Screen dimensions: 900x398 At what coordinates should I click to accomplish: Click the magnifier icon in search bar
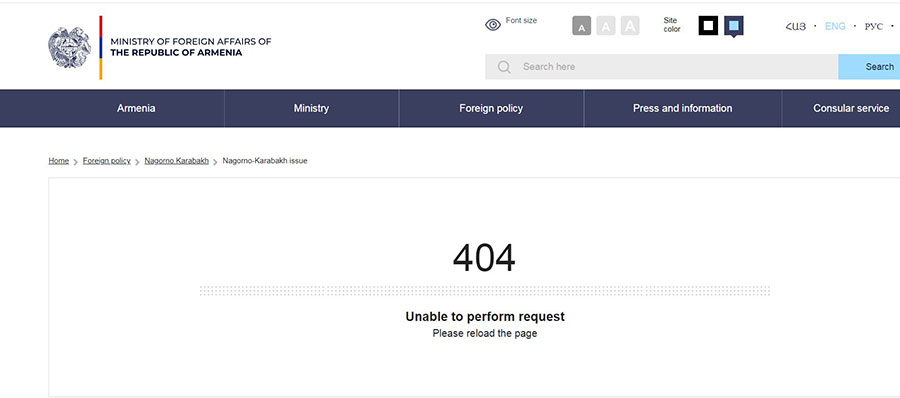coord(504,67)
